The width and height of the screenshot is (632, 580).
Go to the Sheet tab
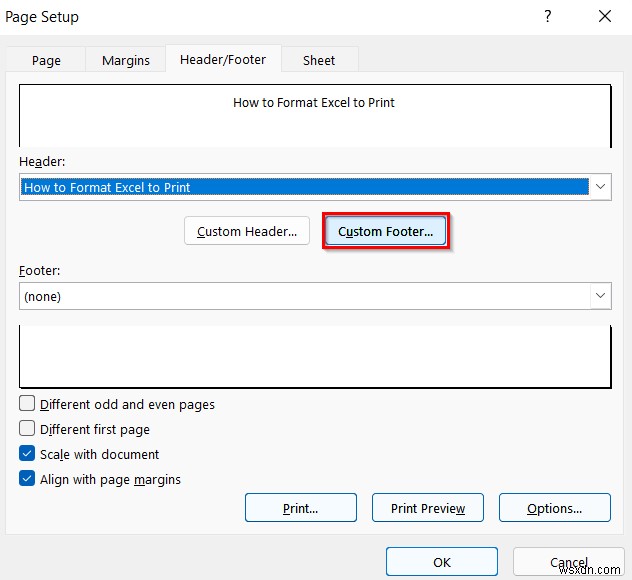pyautogui.click(x=319, y=60)
